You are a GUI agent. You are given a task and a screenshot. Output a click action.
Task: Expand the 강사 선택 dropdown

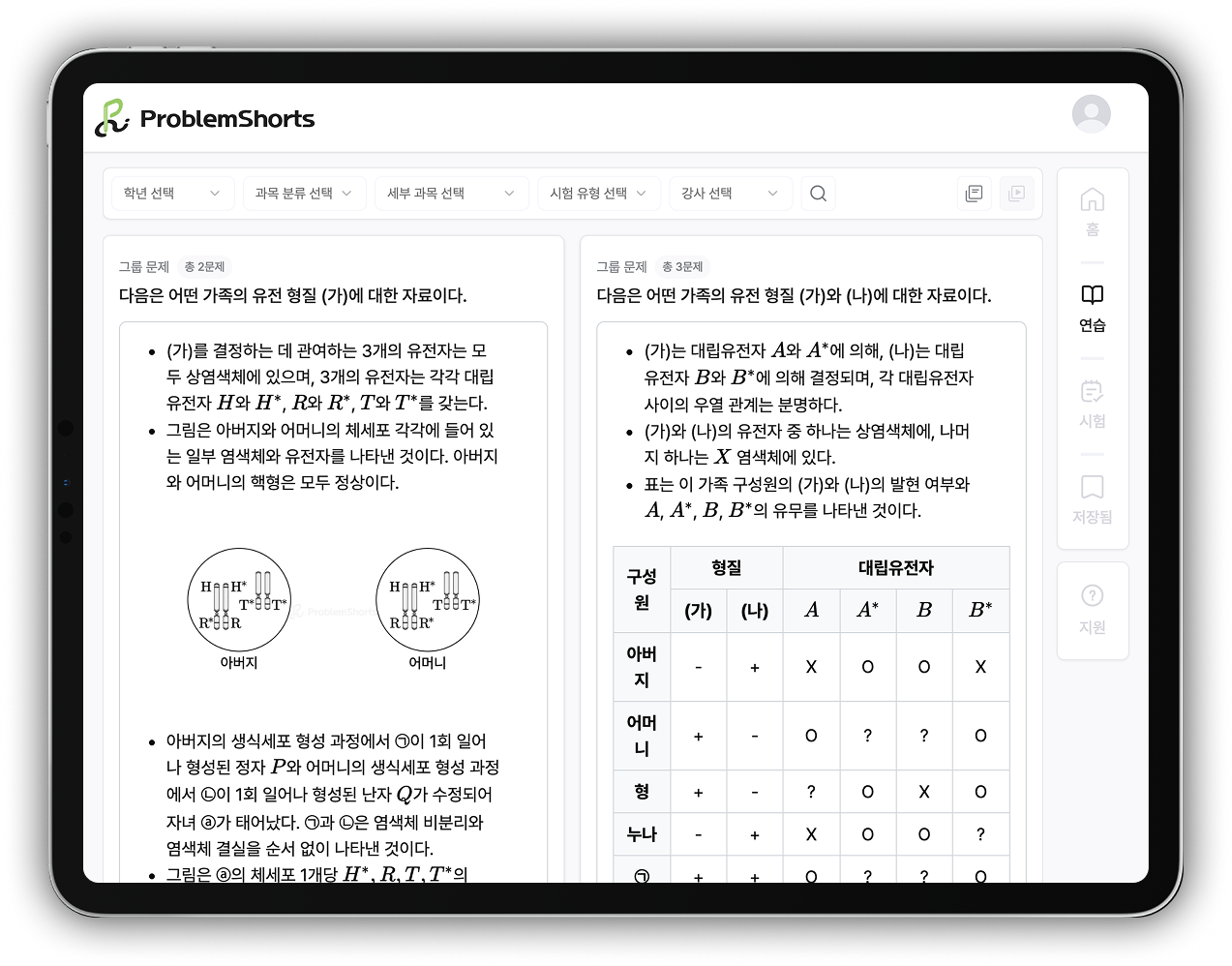[x=729, y=194]
